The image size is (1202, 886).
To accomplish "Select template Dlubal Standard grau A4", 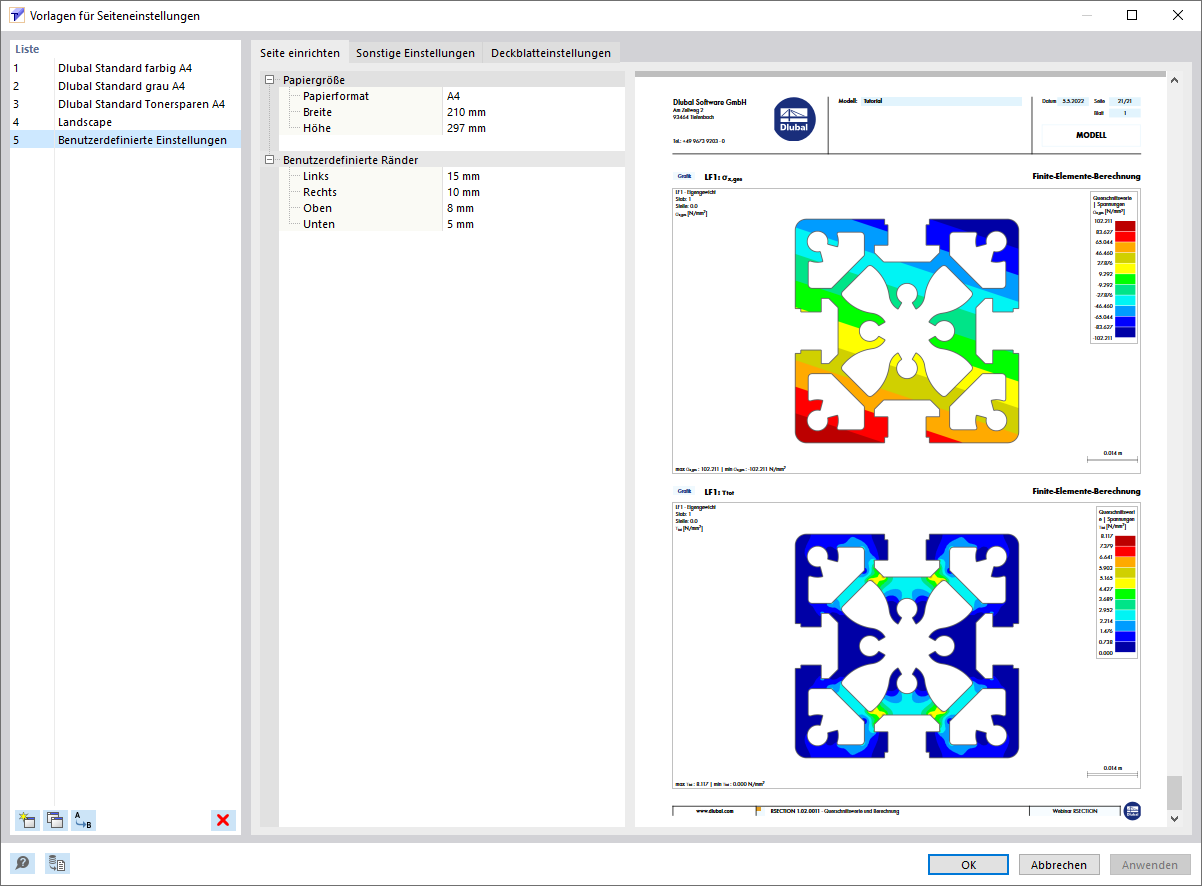I will 126,86.
